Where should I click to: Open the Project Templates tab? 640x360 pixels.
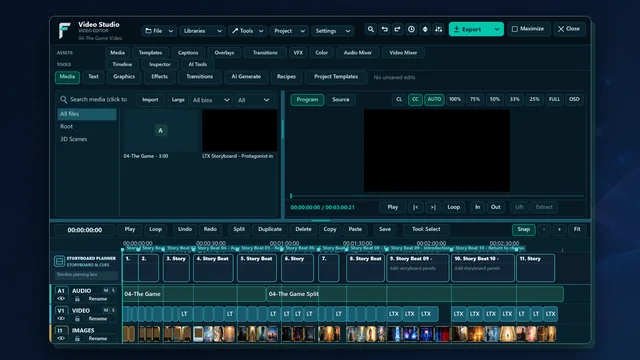click(336, 77)
